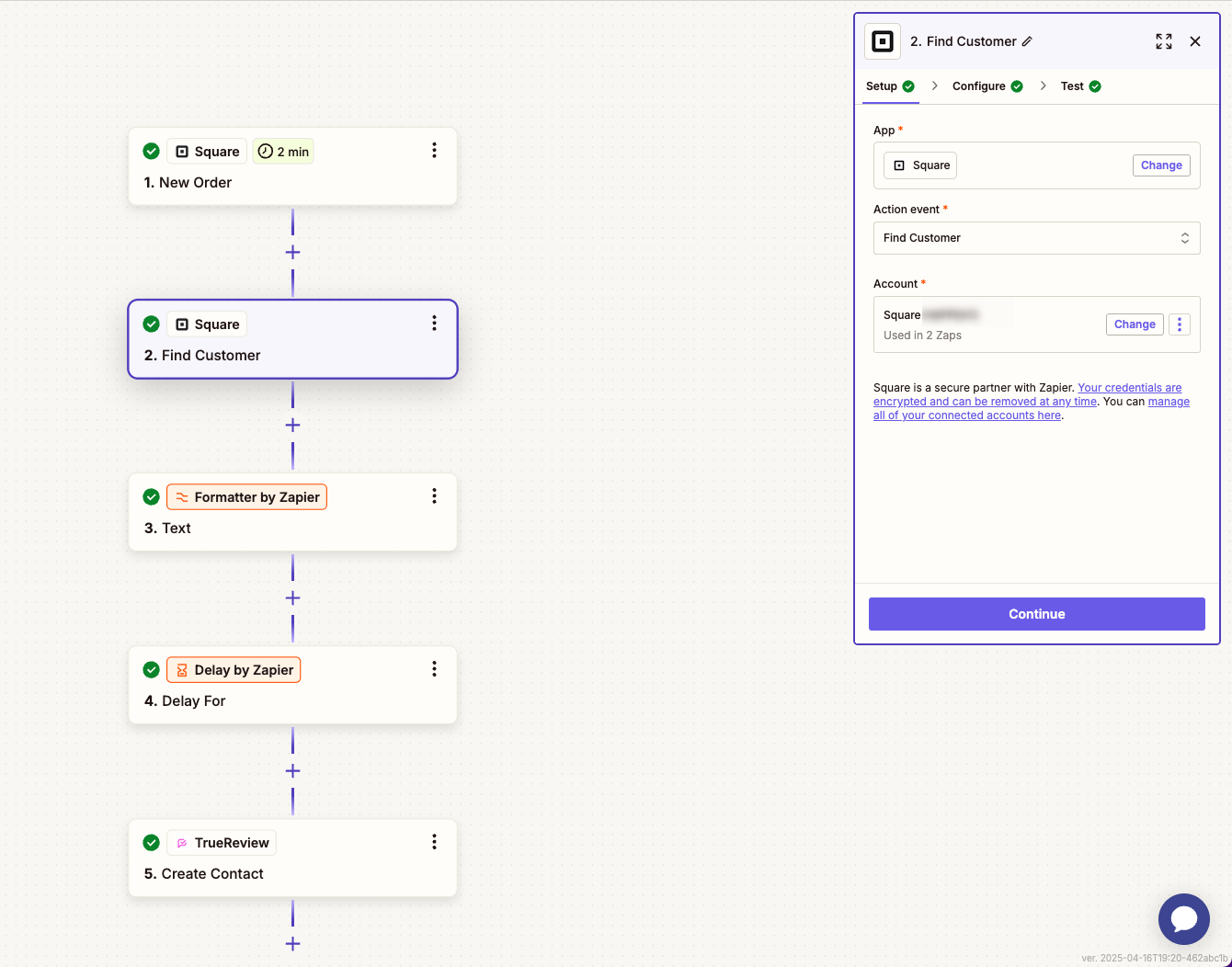Open the three-dot menu on Create Contact step

click(x=434, y=842)
